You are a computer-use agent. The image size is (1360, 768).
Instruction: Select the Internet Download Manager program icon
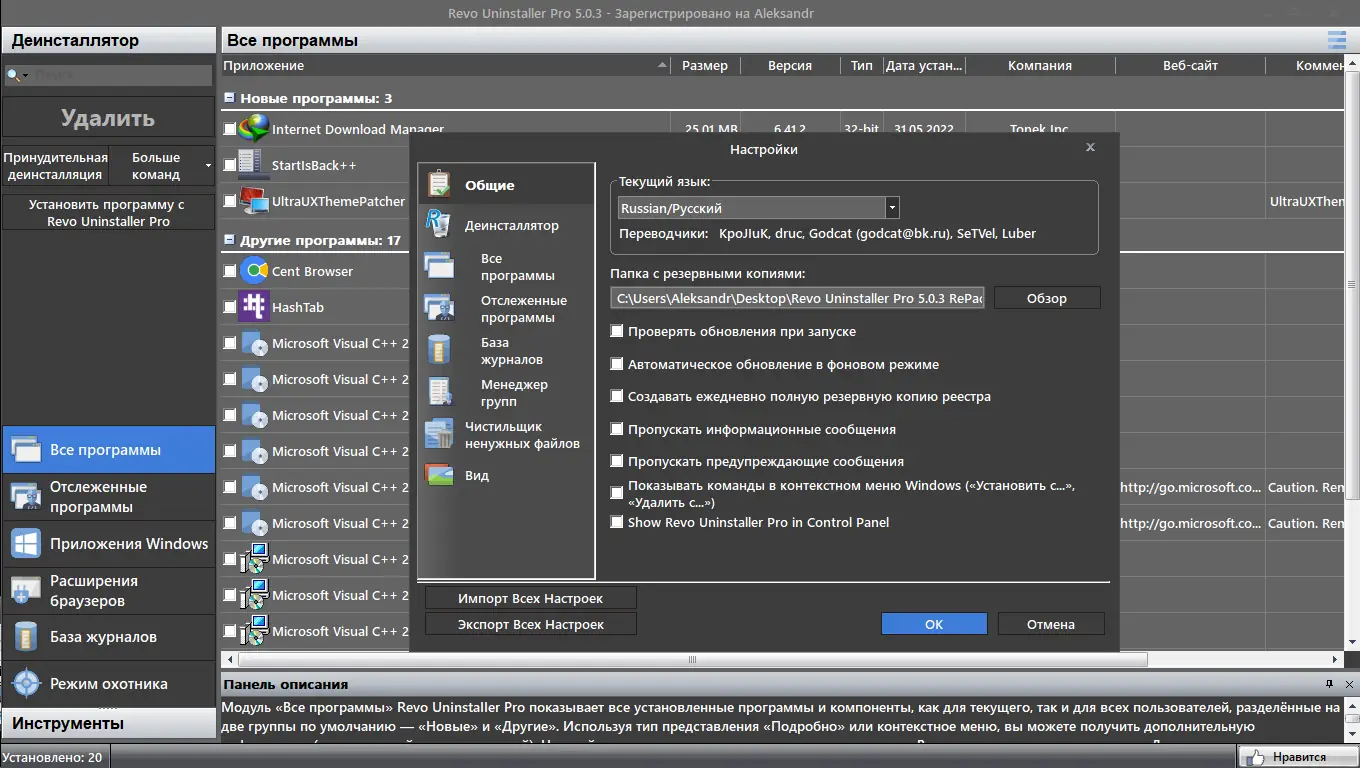tap(254, 129)
